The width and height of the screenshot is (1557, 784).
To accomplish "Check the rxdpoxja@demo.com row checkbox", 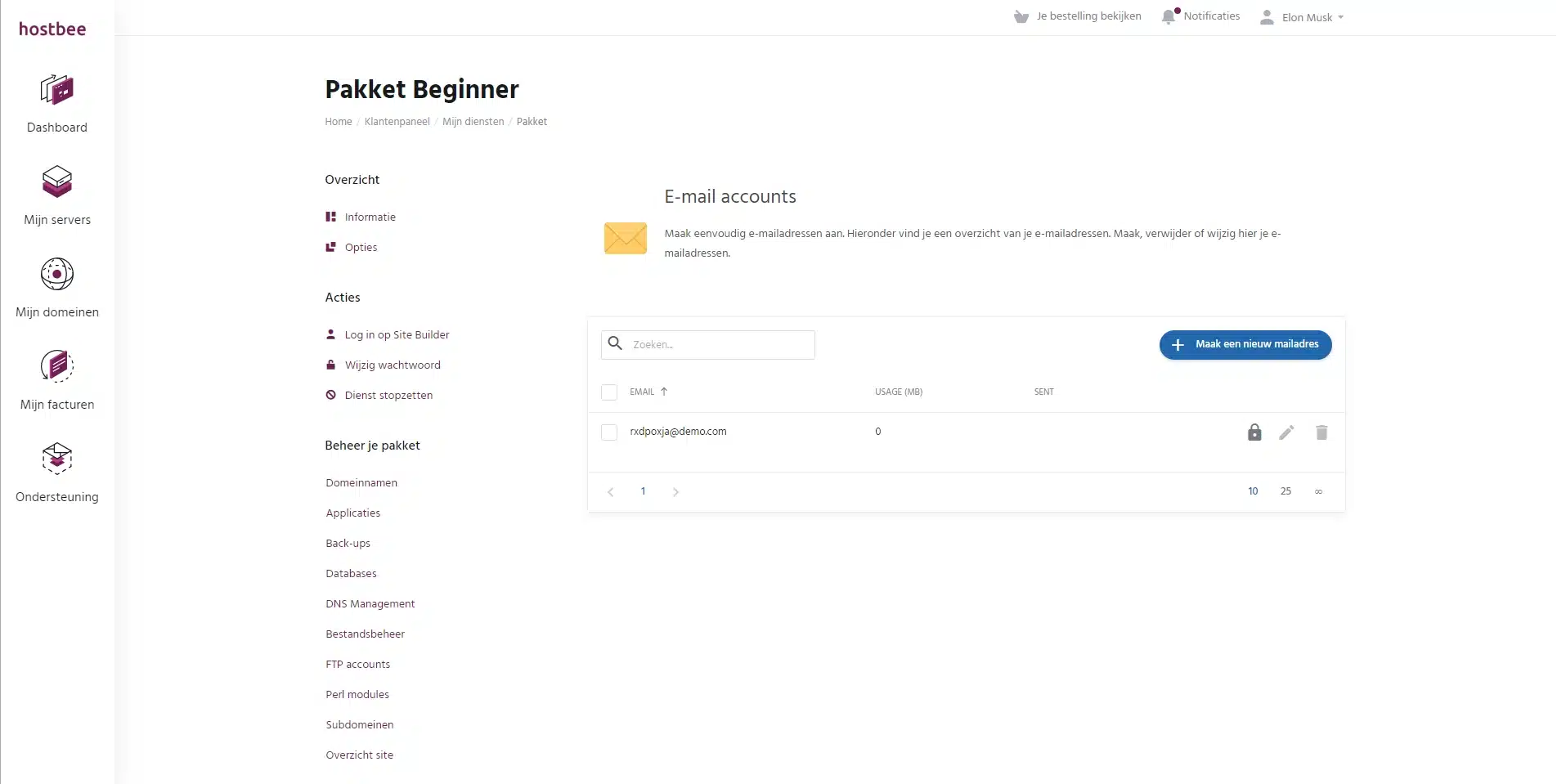I will pyautogui.click(x=609, y=432).
